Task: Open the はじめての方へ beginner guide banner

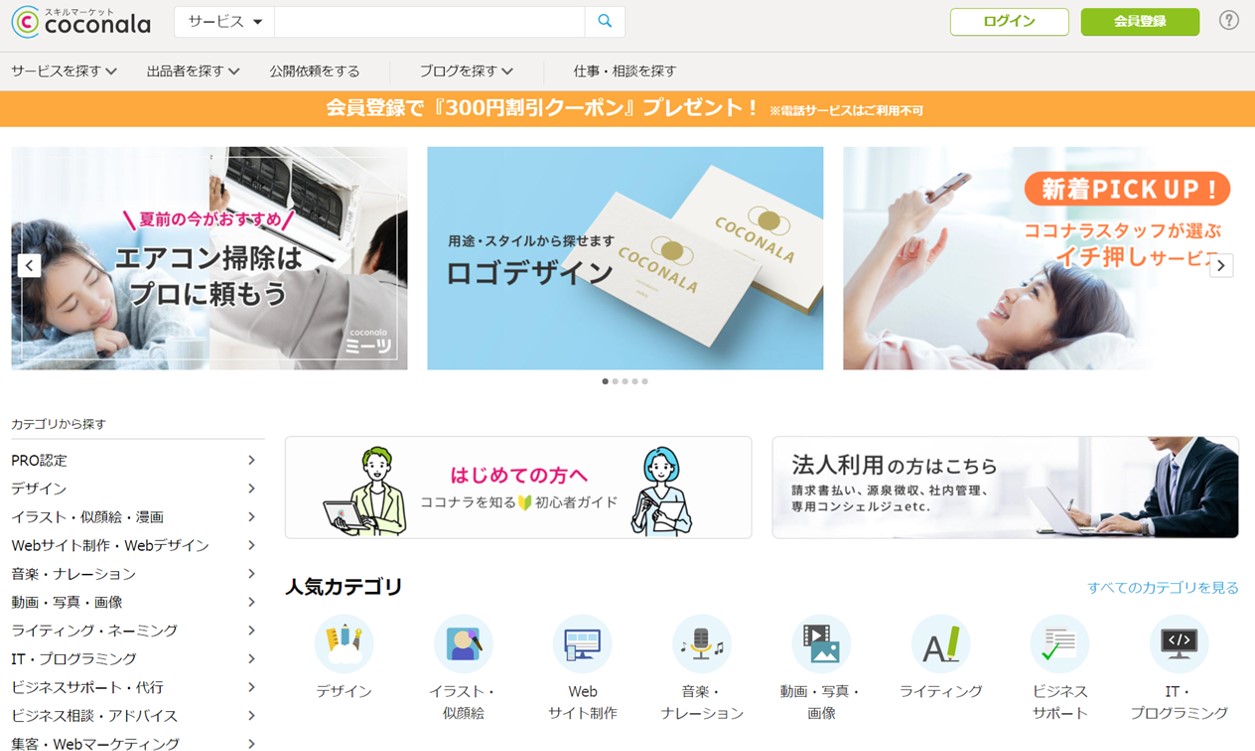Action: (518, 487)
